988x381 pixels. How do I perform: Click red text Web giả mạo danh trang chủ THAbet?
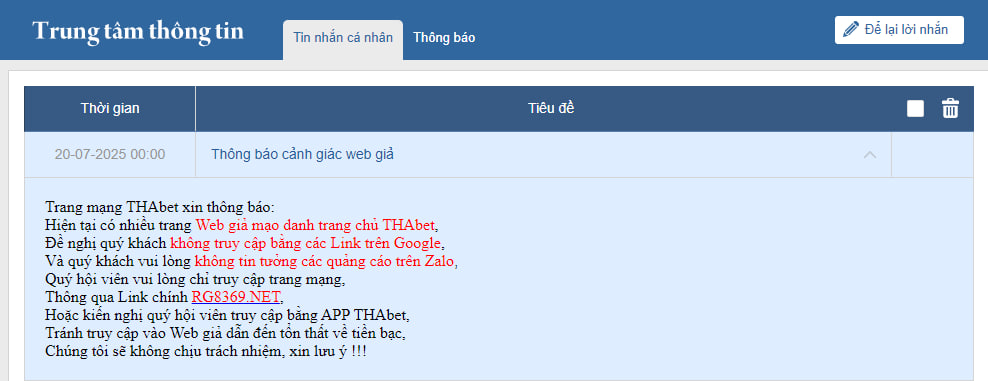(316, 224)
